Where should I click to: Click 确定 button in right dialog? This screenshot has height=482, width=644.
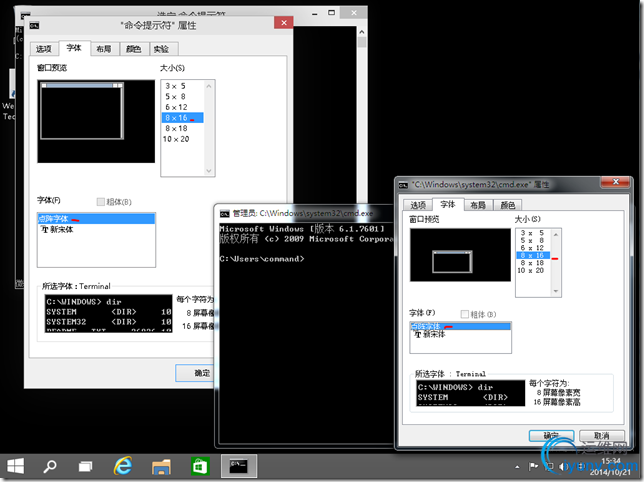coord(551,436)
